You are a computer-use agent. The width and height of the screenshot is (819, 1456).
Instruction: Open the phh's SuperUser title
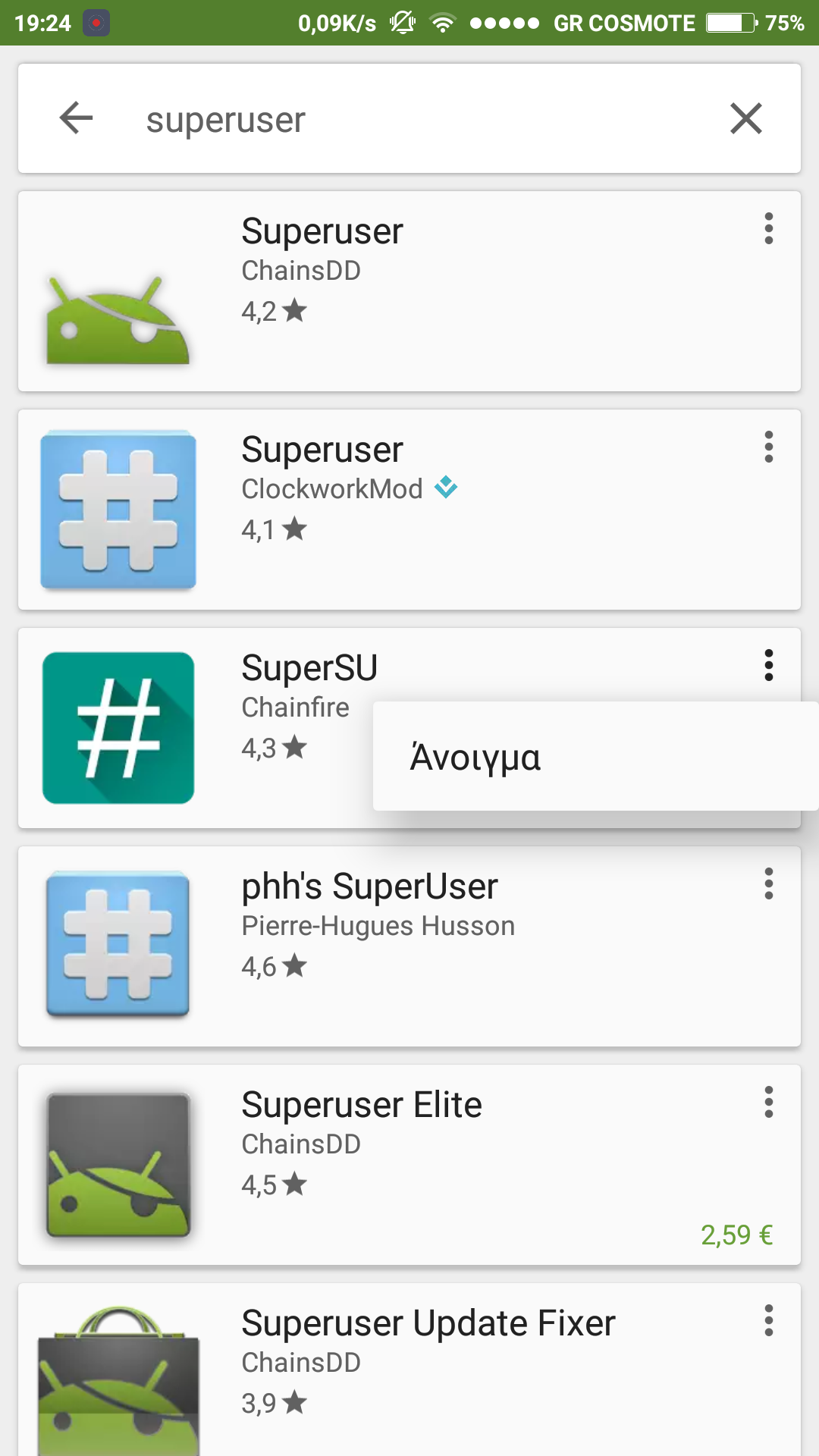click(369, 886)
